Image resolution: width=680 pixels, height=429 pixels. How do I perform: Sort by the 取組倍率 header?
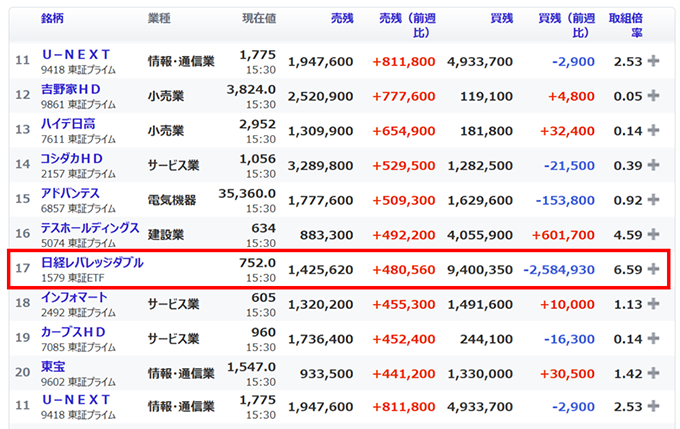click(x=626, y=25)
